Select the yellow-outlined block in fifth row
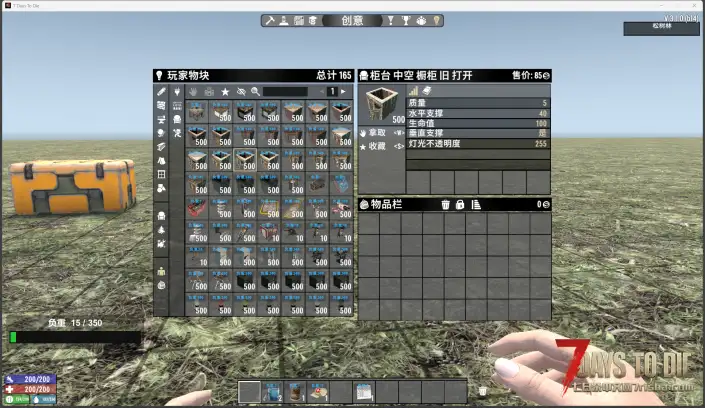This screenshot has height=408, width=705. click(x=269, y=208)
